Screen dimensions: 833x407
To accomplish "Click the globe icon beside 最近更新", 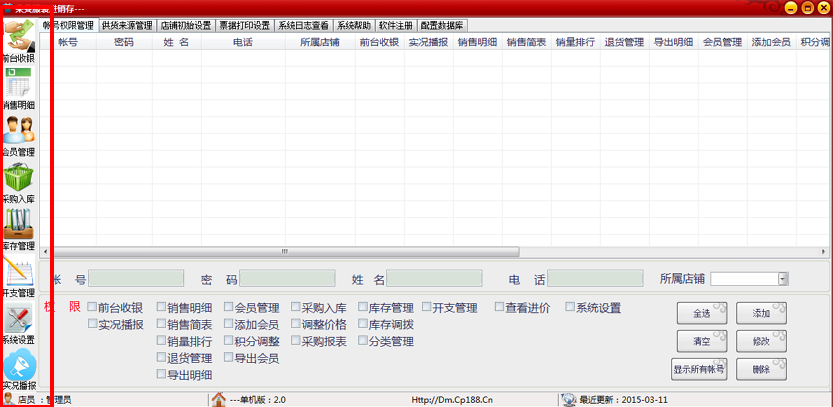I will pos(569,399).
